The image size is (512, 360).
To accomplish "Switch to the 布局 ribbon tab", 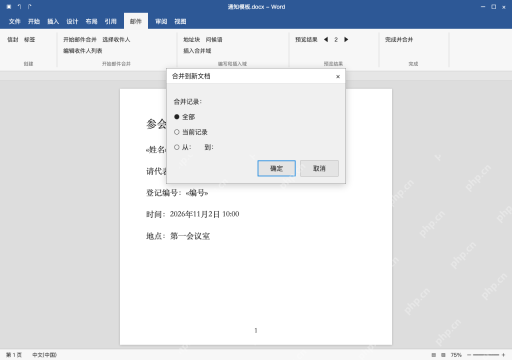I will [91, 22].
